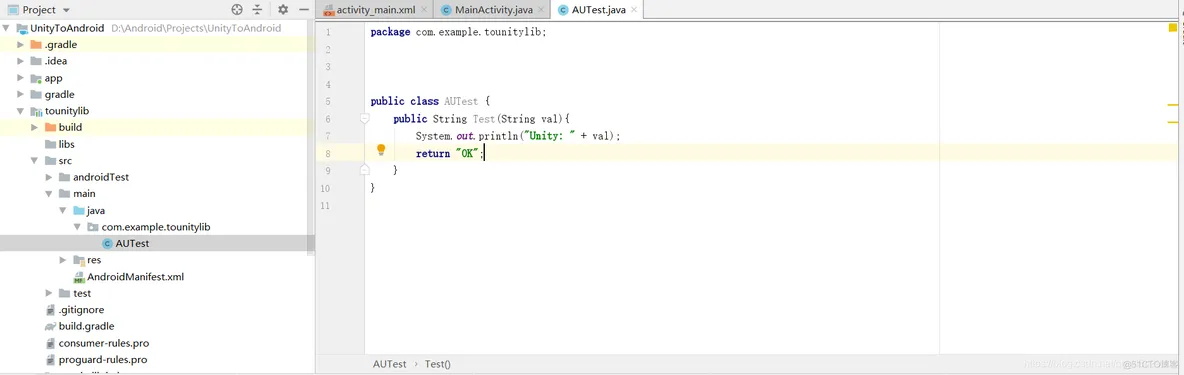Expand the gradle folder arrow

click(x=21, y=94)
